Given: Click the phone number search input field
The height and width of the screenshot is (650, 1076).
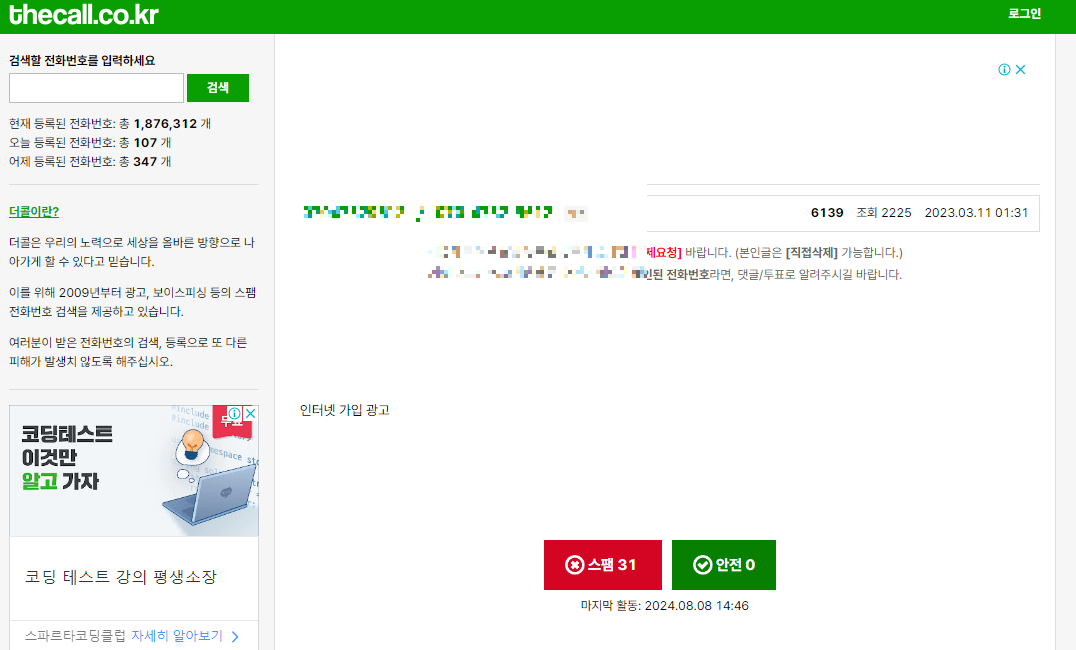Looking at the screenshot, I should click(96, 88).
